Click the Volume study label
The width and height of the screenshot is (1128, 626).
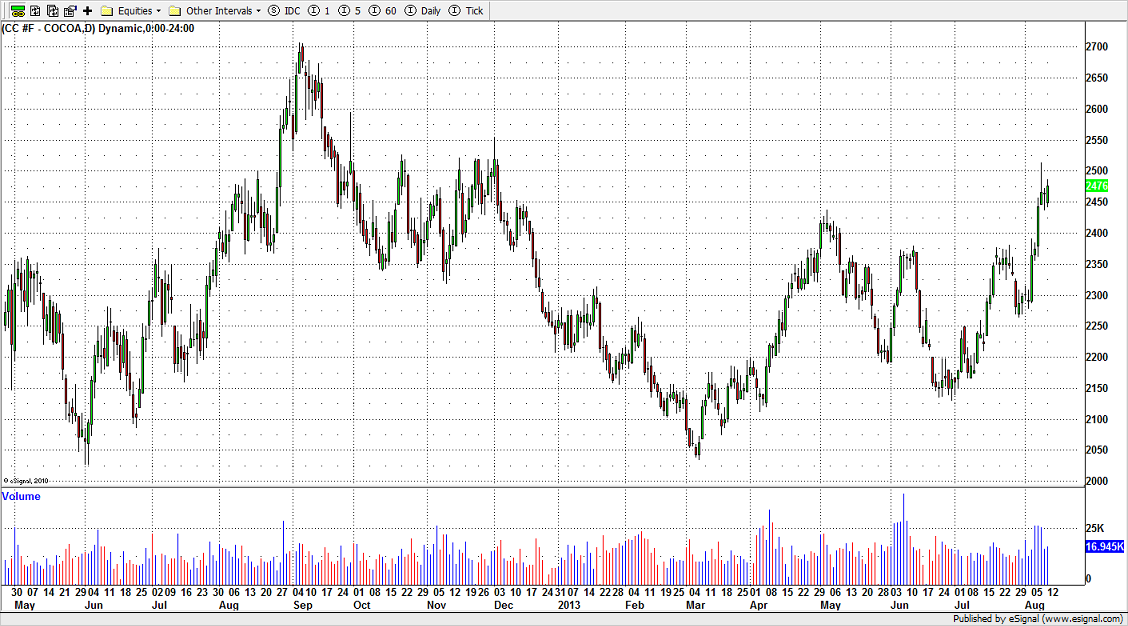click(x=22, y=496)
